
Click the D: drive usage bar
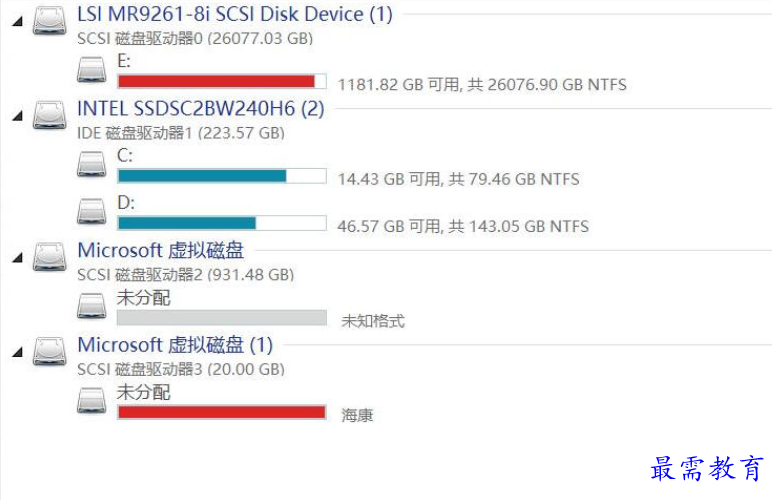pyautogui.click(x=222, y=223)
